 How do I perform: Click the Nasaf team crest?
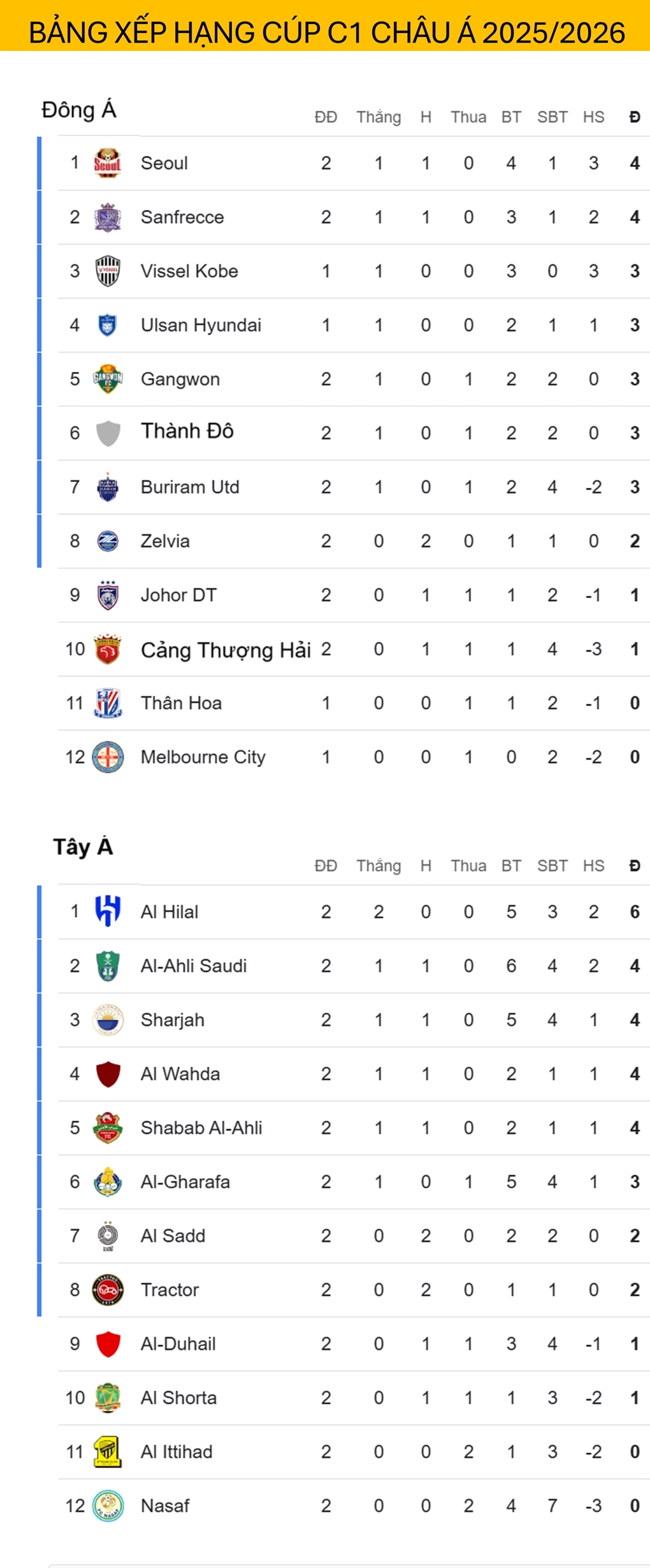[108, 1506]
